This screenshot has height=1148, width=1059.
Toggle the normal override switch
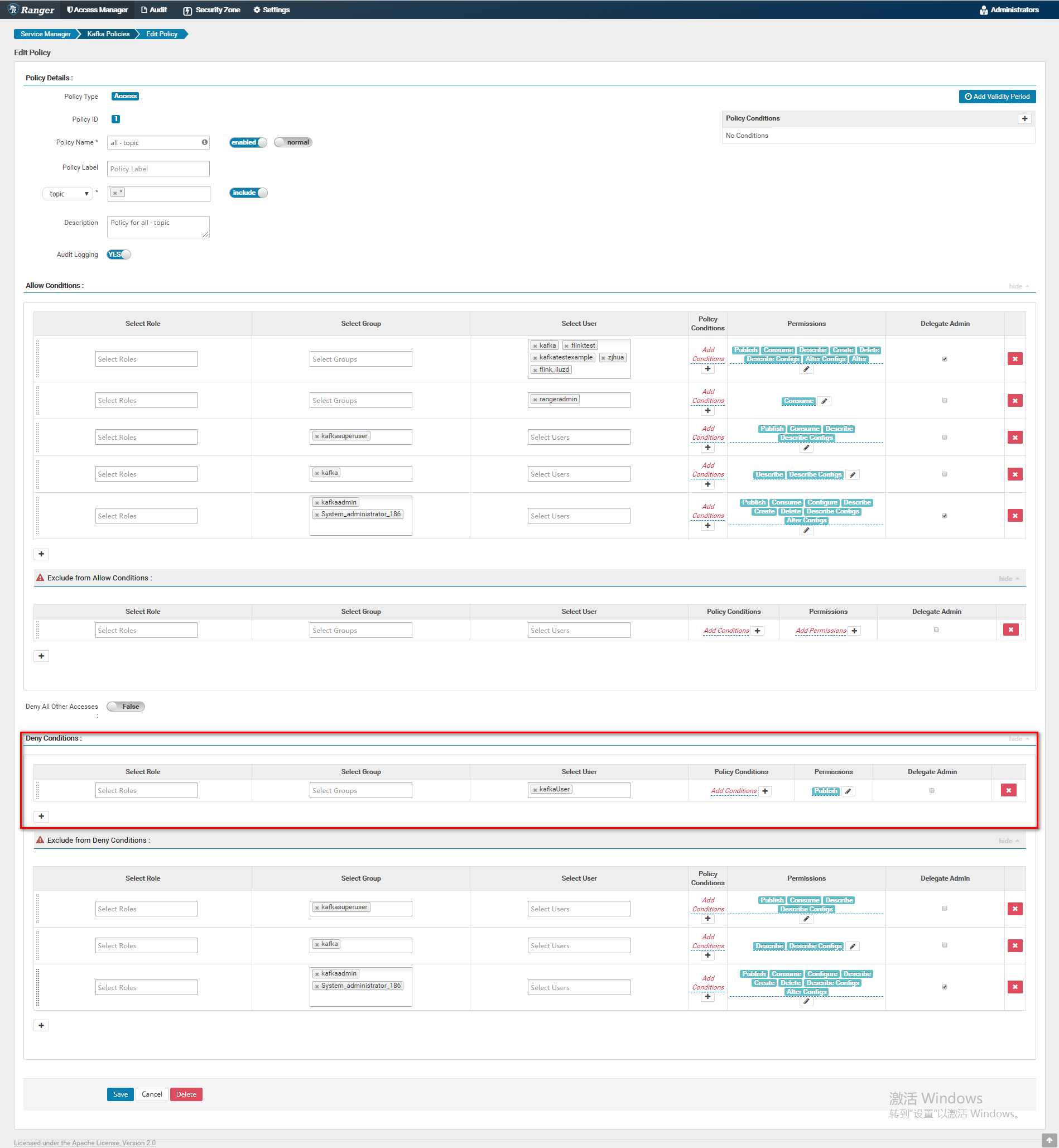[293, 142]
